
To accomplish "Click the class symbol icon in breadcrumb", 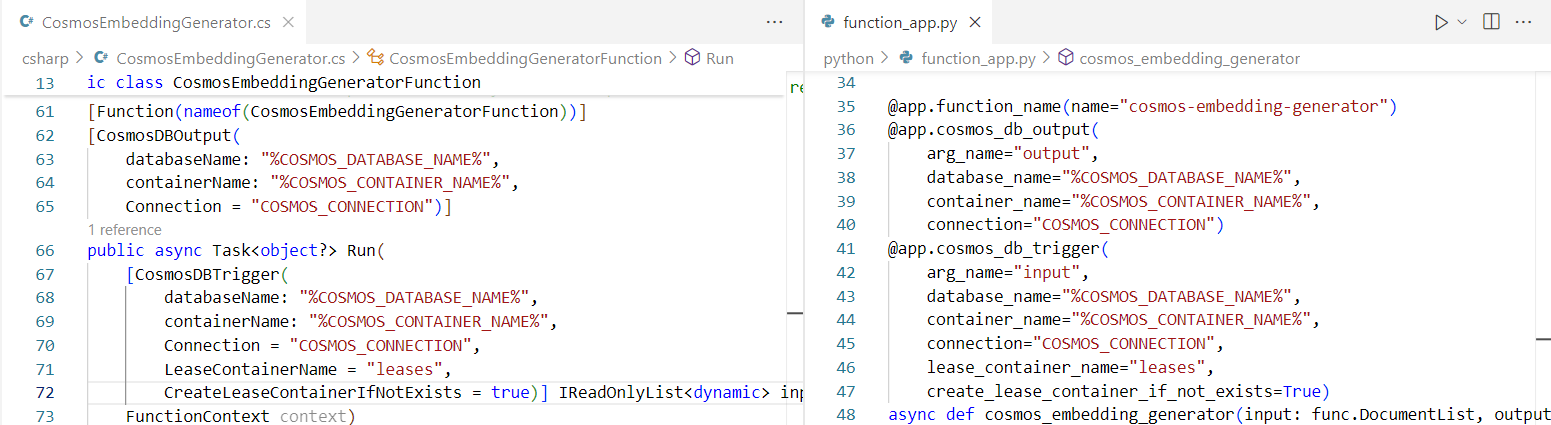I will point(376,58).
